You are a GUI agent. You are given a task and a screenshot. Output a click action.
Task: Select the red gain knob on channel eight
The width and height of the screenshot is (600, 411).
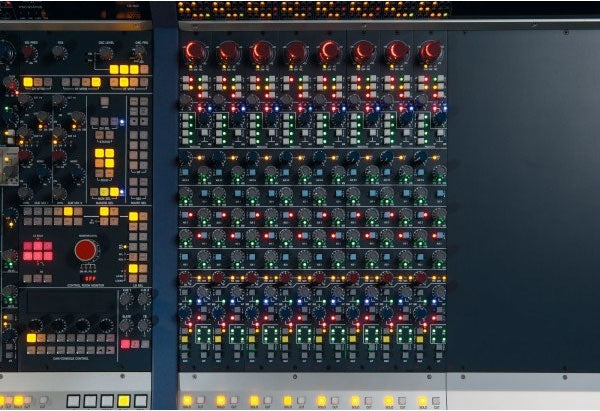(x=431, y=51)
